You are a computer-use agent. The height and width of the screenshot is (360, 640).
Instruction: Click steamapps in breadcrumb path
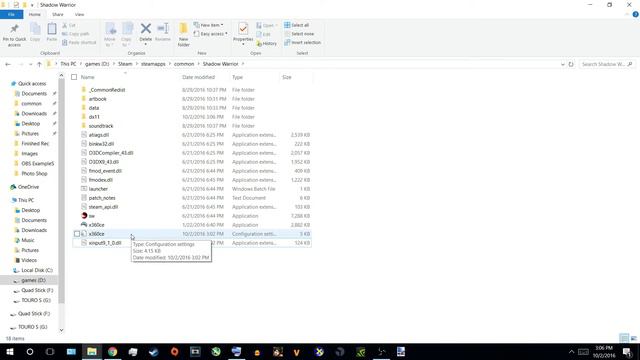click(153, 64)
